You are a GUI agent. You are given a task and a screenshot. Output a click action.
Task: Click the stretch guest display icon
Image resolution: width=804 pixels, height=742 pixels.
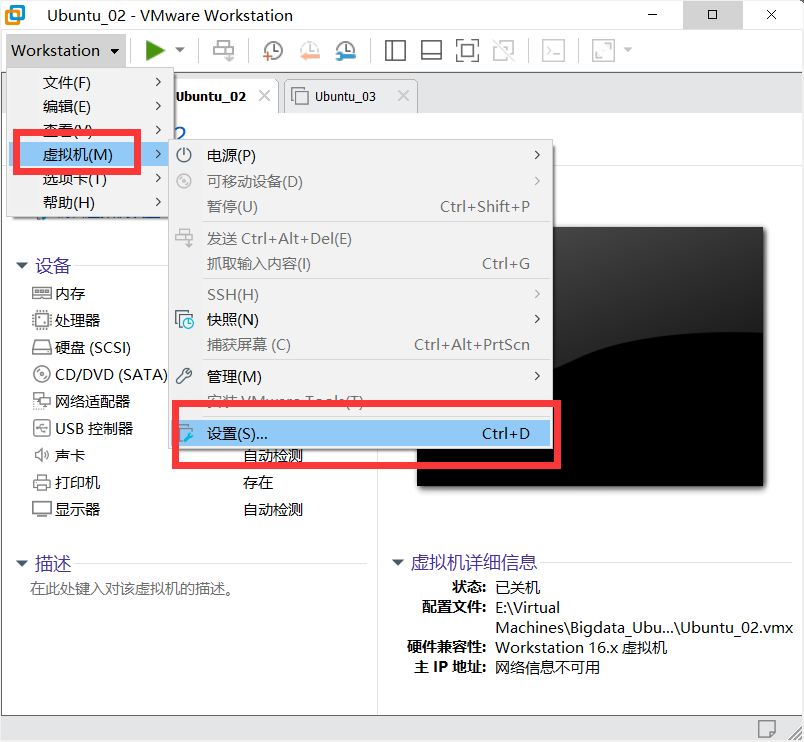(603, 50)
